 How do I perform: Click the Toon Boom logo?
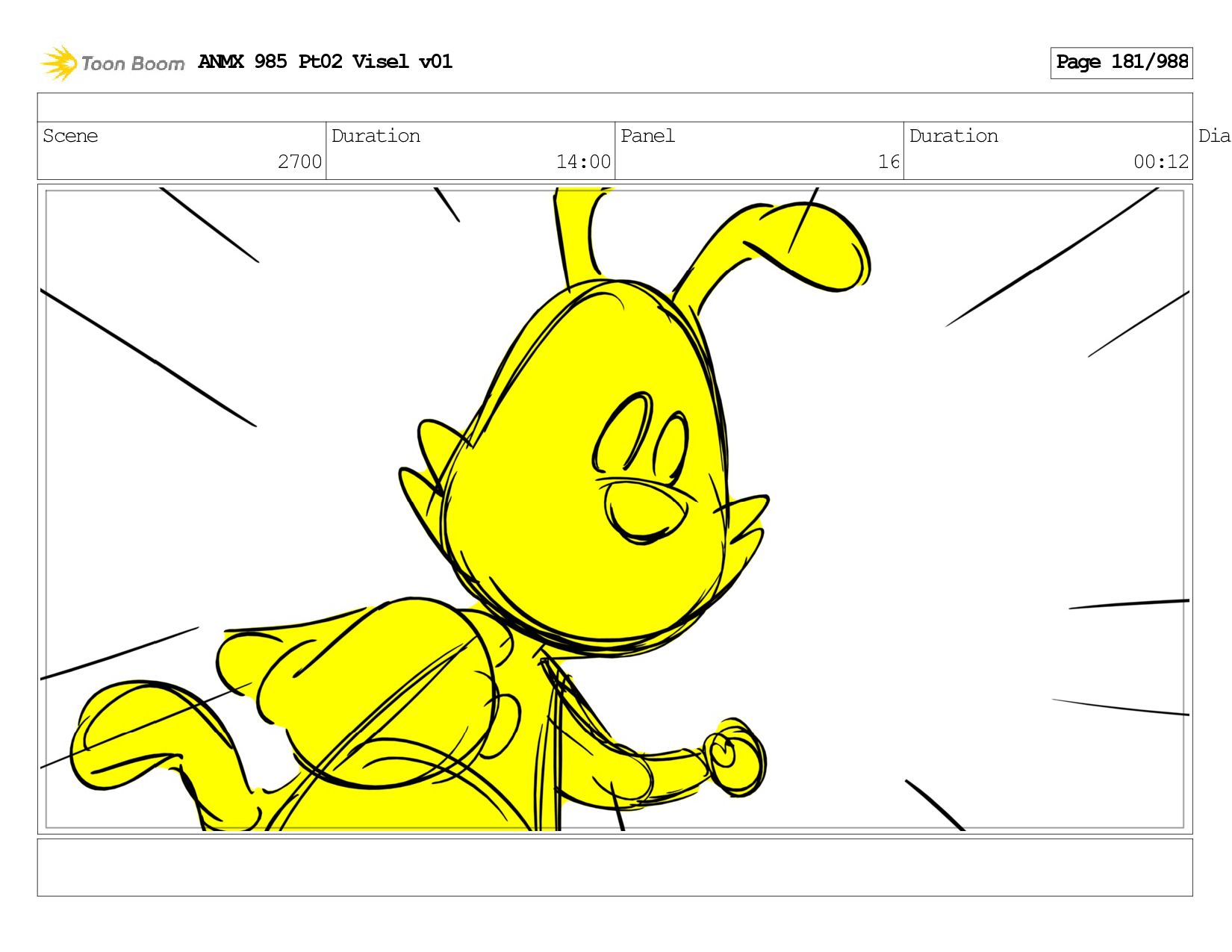[112, 63]
